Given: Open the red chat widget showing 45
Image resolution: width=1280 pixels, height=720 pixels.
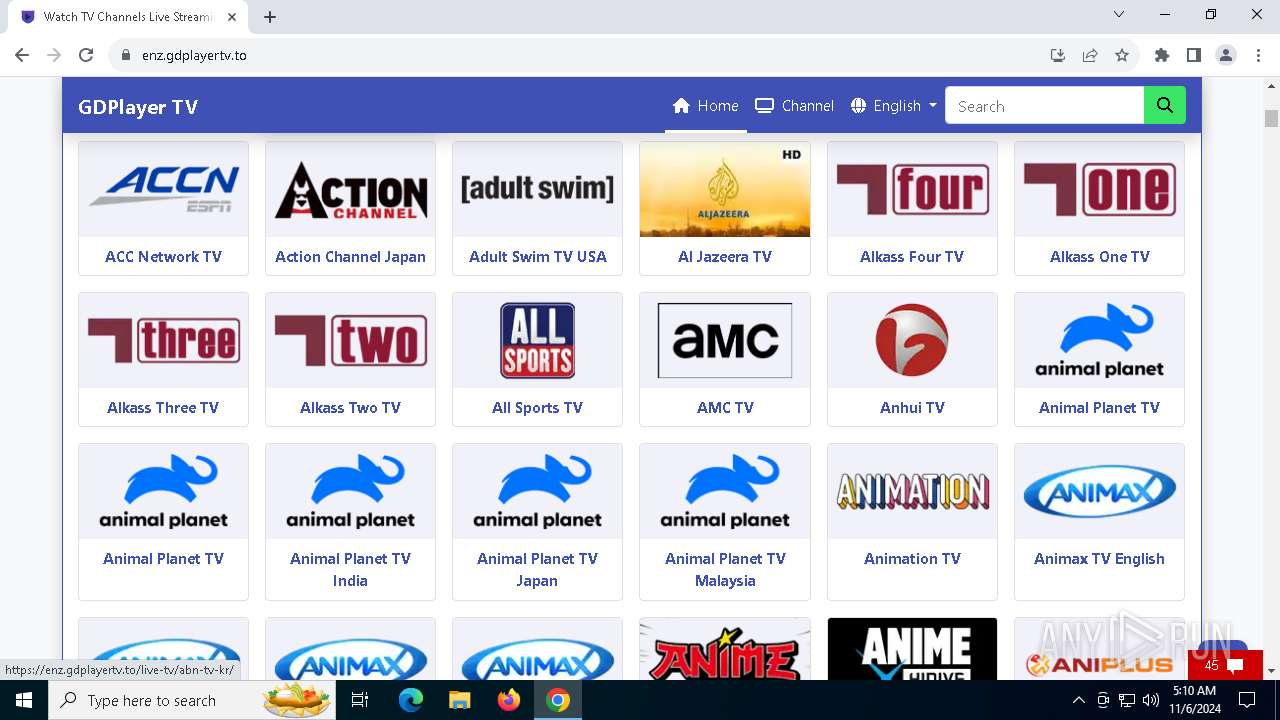Looking at the screenshot, I should click(x=1225, y=665).
